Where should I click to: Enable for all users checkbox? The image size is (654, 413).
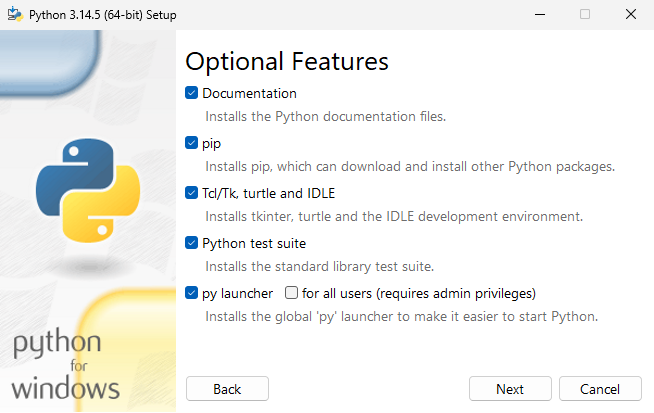(x=291, y=293)
